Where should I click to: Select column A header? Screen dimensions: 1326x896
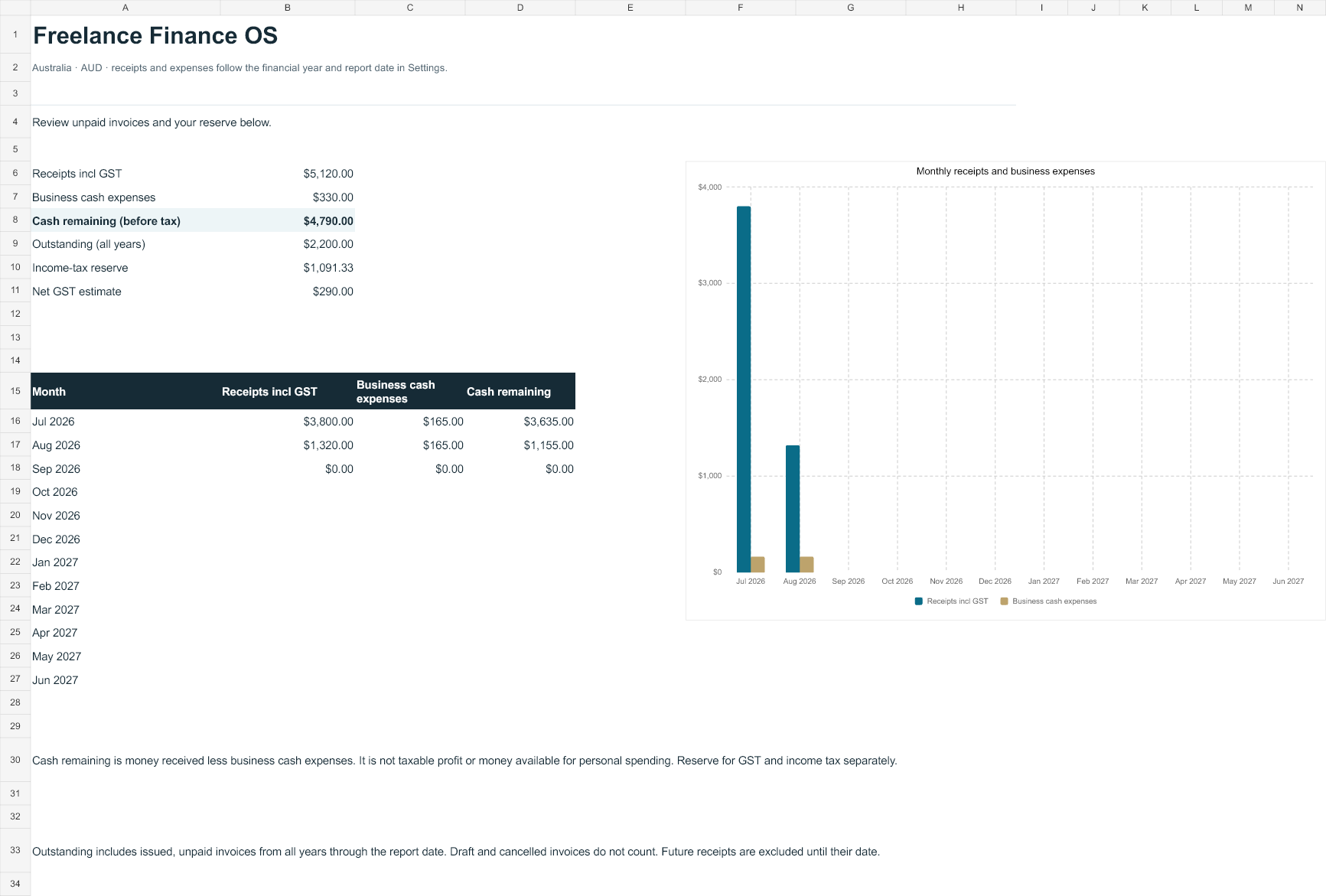tap(125, 8)
